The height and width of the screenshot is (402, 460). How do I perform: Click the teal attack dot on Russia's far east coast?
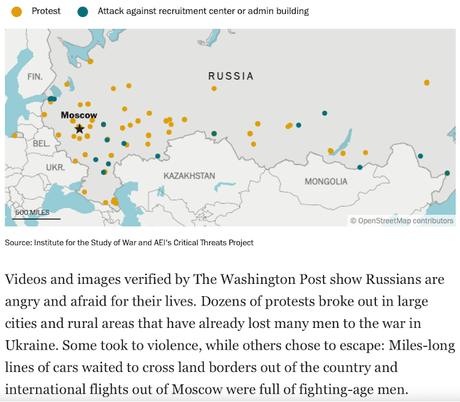coord(447,173)
